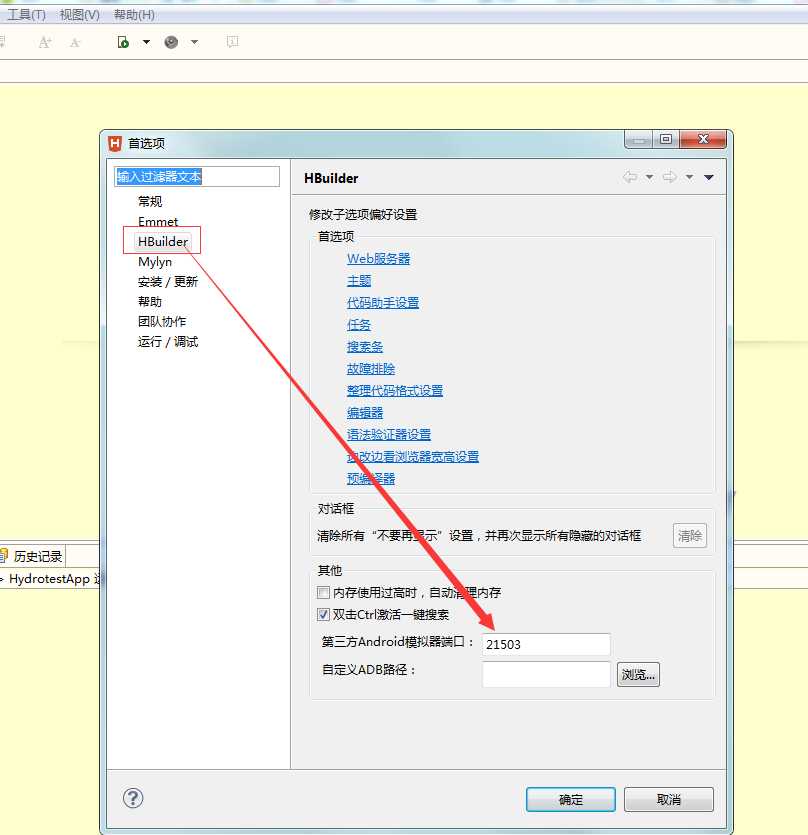The image size is (808, 835).
Task: Open the 搜索条 link
Action: 365,347
